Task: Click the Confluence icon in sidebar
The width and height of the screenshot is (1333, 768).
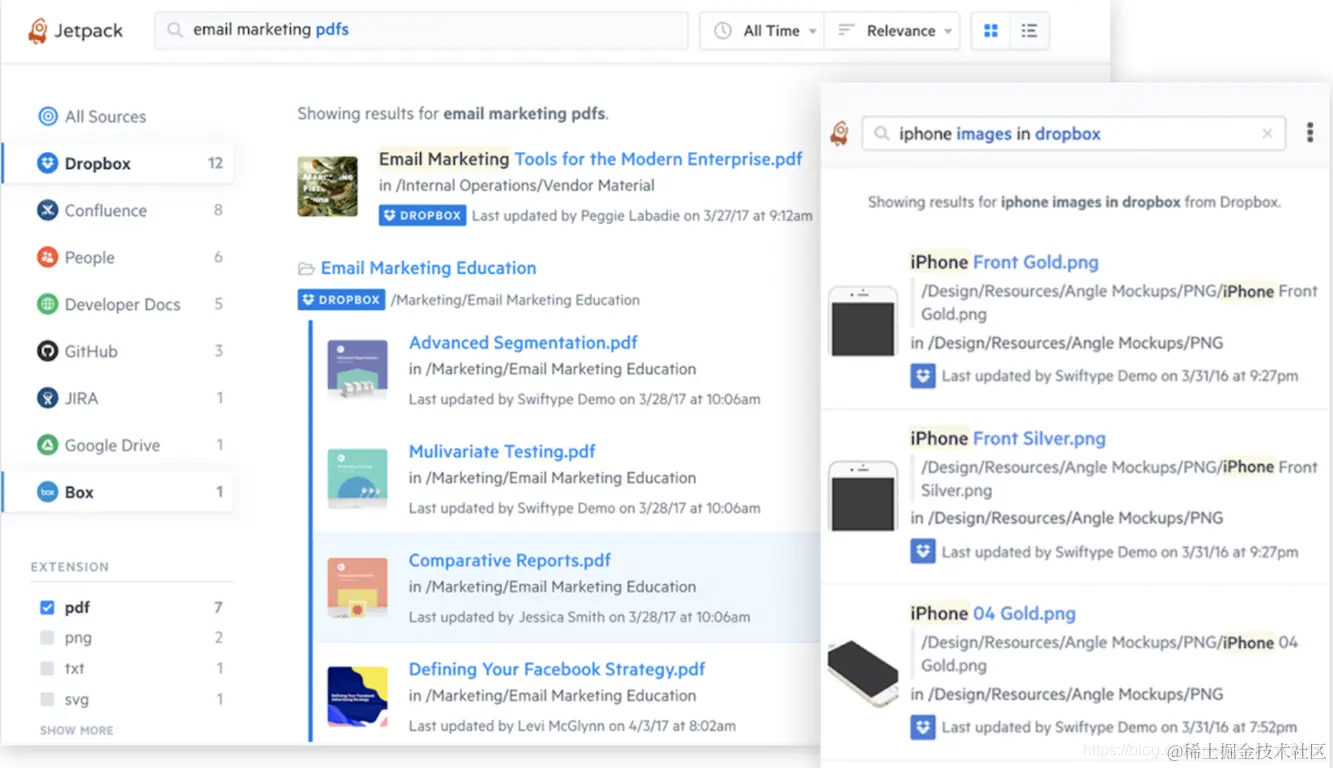Action: (x=47, y=210)
